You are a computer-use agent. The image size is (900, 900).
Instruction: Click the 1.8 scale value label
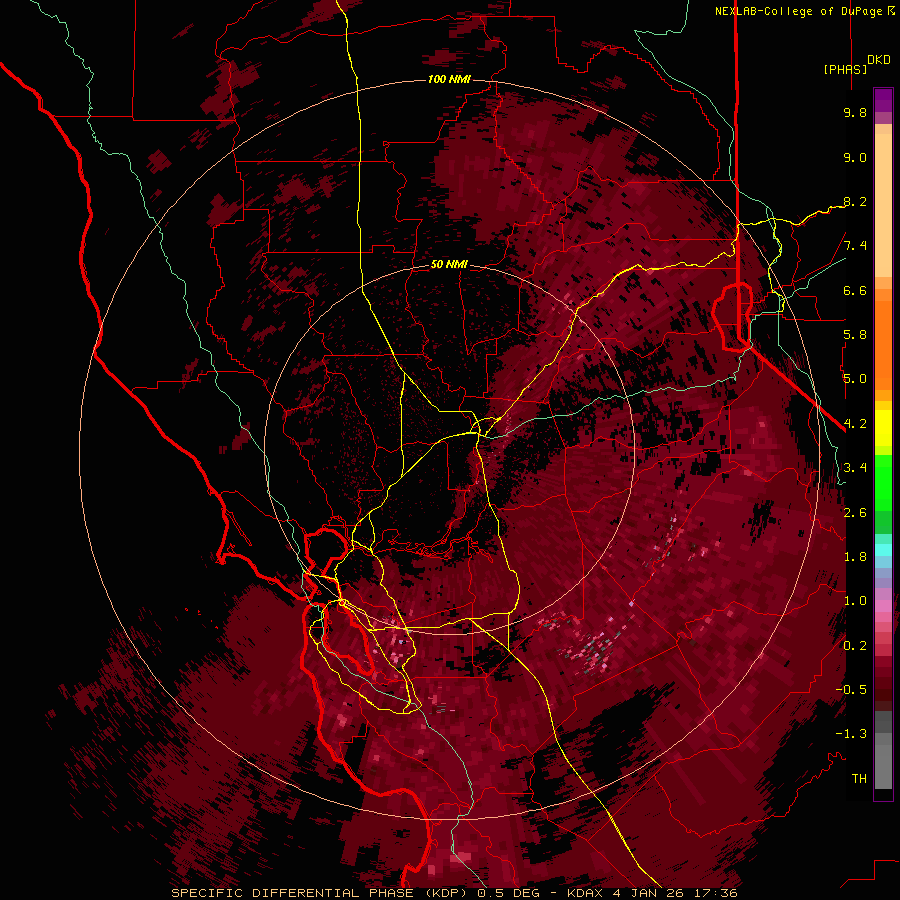[x=855, y=557]
